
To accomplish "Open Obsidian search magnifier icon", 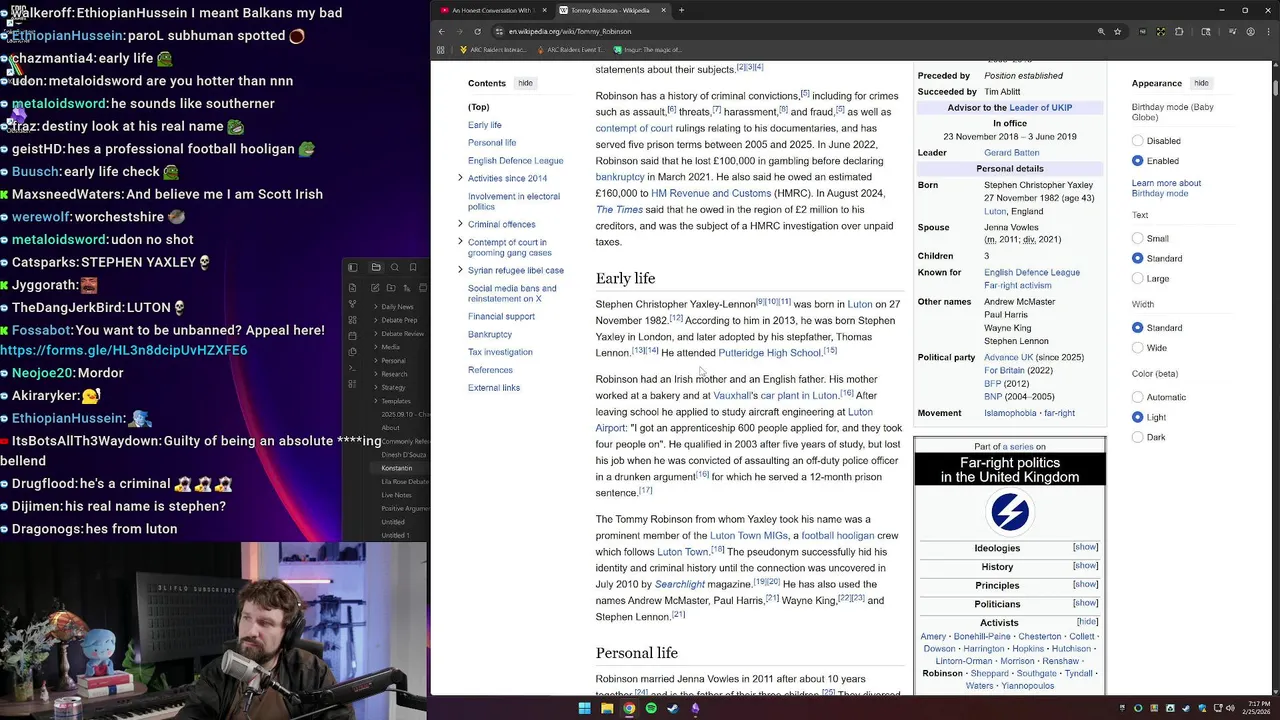I will [395, 267].
